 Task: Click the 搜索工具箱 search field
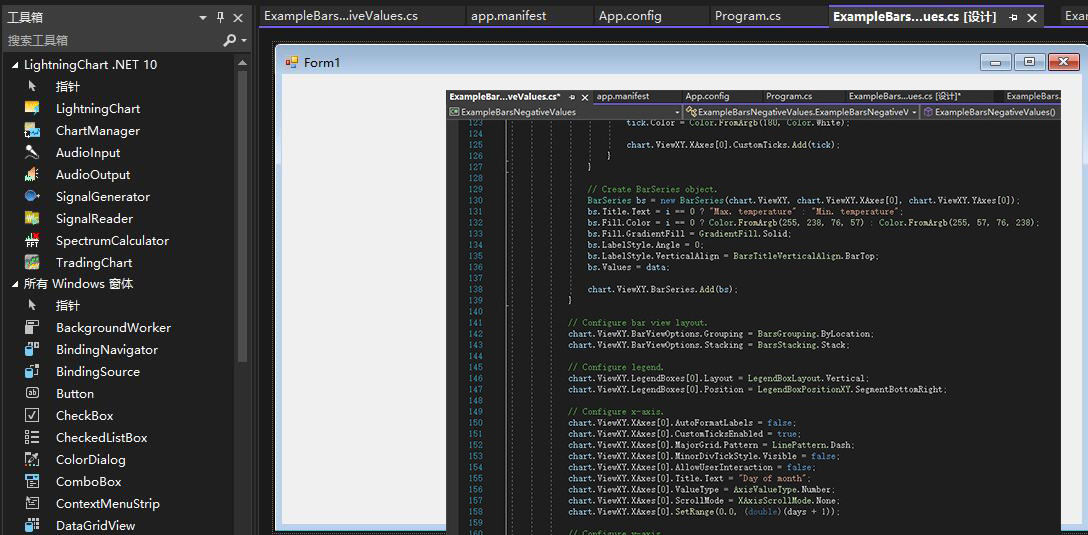tap(111, 41)
